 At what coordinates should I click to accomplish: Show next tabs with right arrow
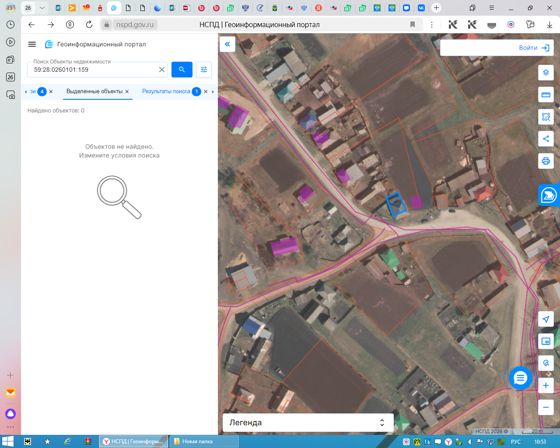[x=213, y=92]
